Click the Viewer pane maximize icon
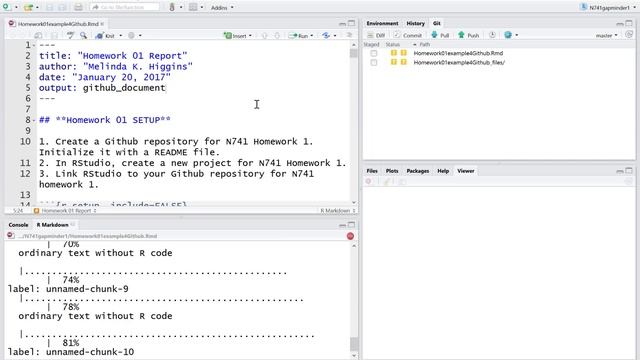640x360 pixels. tap(629, 171)
